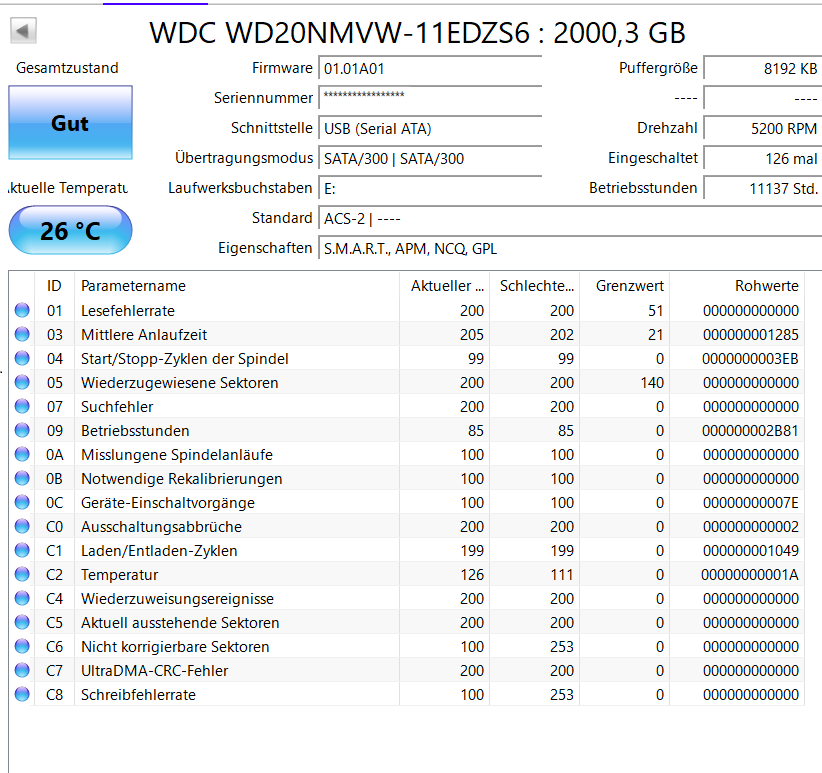Click status dot in row C2 Temperatur

22,574
